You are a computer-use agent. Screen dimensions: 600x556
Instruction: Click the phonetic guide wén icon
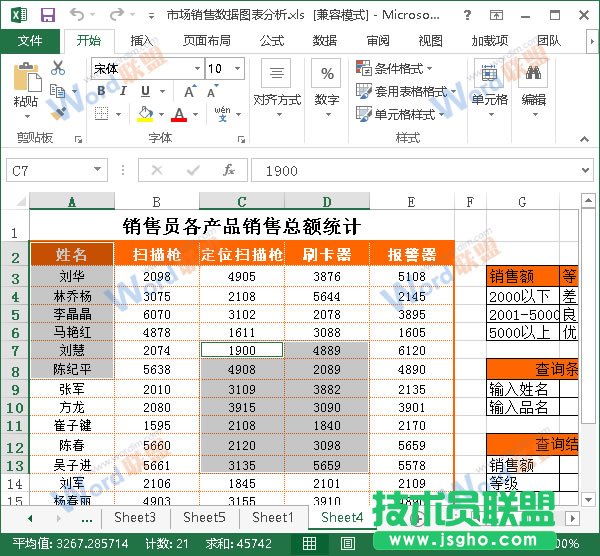coord(223,114)
